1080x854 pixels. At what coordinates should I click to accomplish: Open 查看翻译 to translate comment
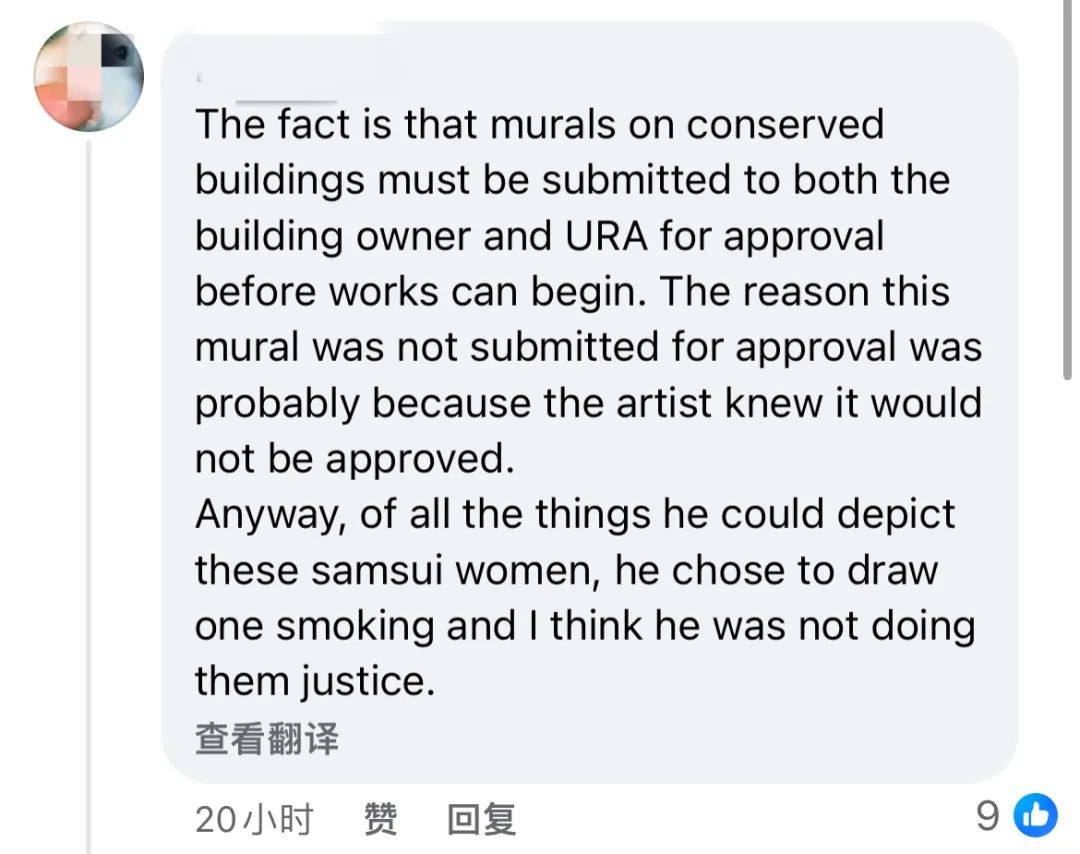pos(267,739)
